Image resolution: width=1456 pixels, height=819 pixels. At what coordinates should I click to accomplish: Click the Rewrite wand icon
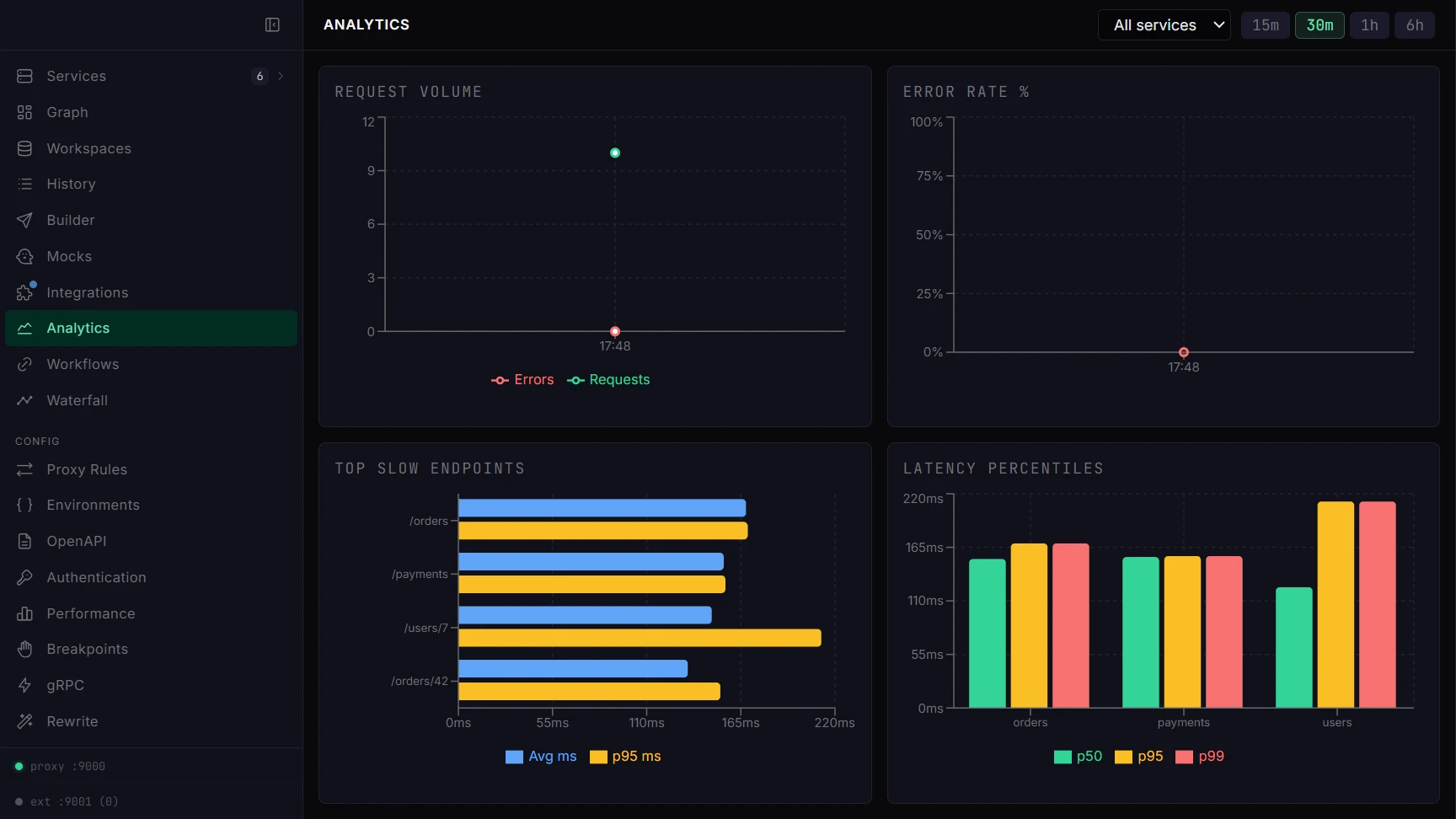pyautogui.click(x=24, y=721)
